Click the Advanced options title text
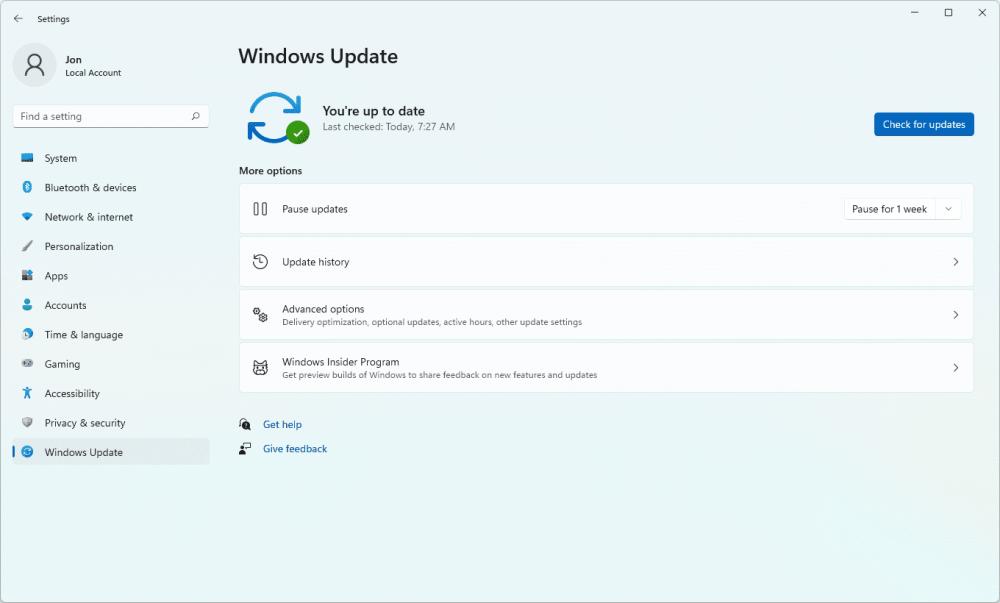1000x603 pixels. (x=323, y=309)
